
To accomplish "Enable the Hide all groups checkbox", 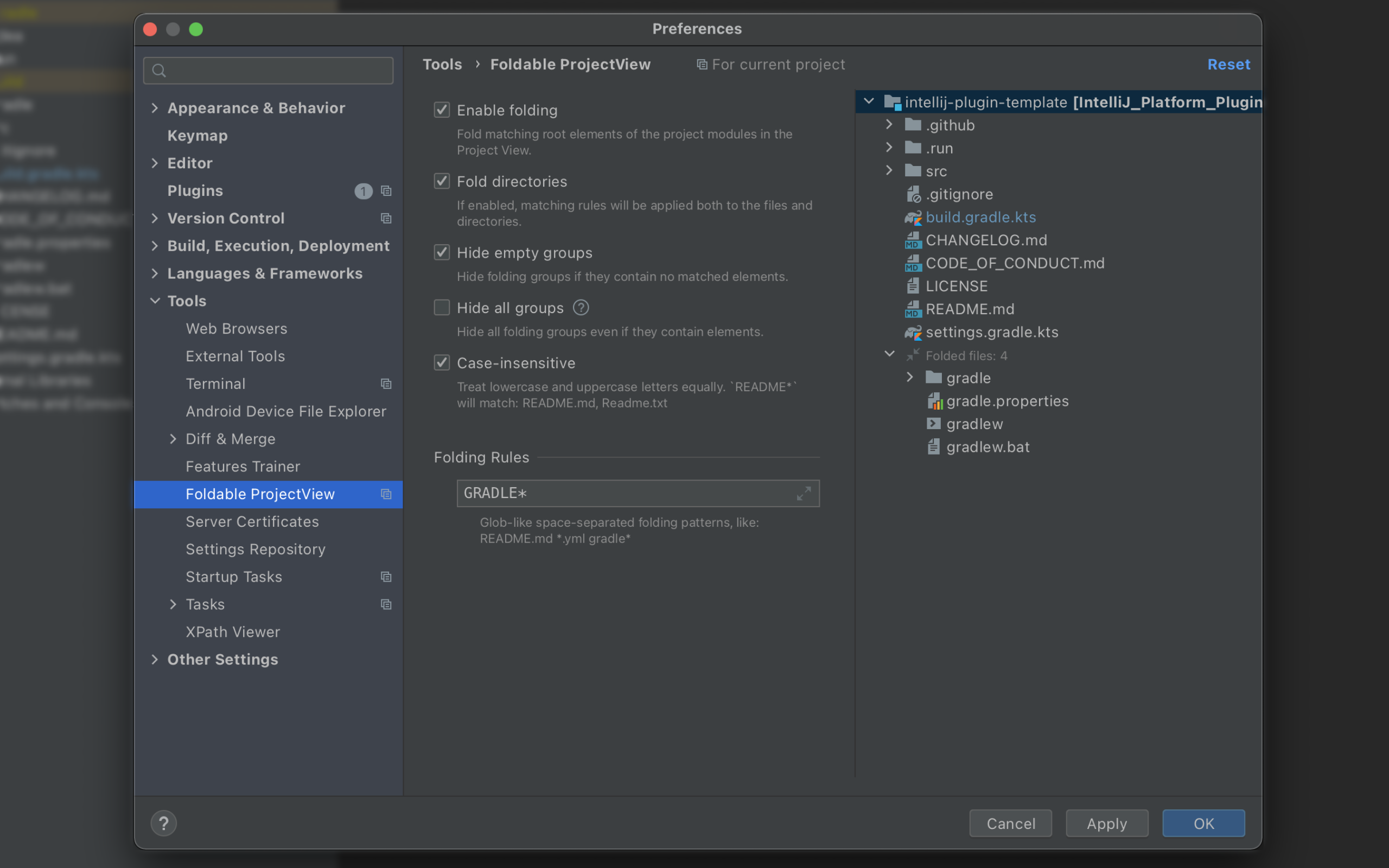I will coord(441,307).
